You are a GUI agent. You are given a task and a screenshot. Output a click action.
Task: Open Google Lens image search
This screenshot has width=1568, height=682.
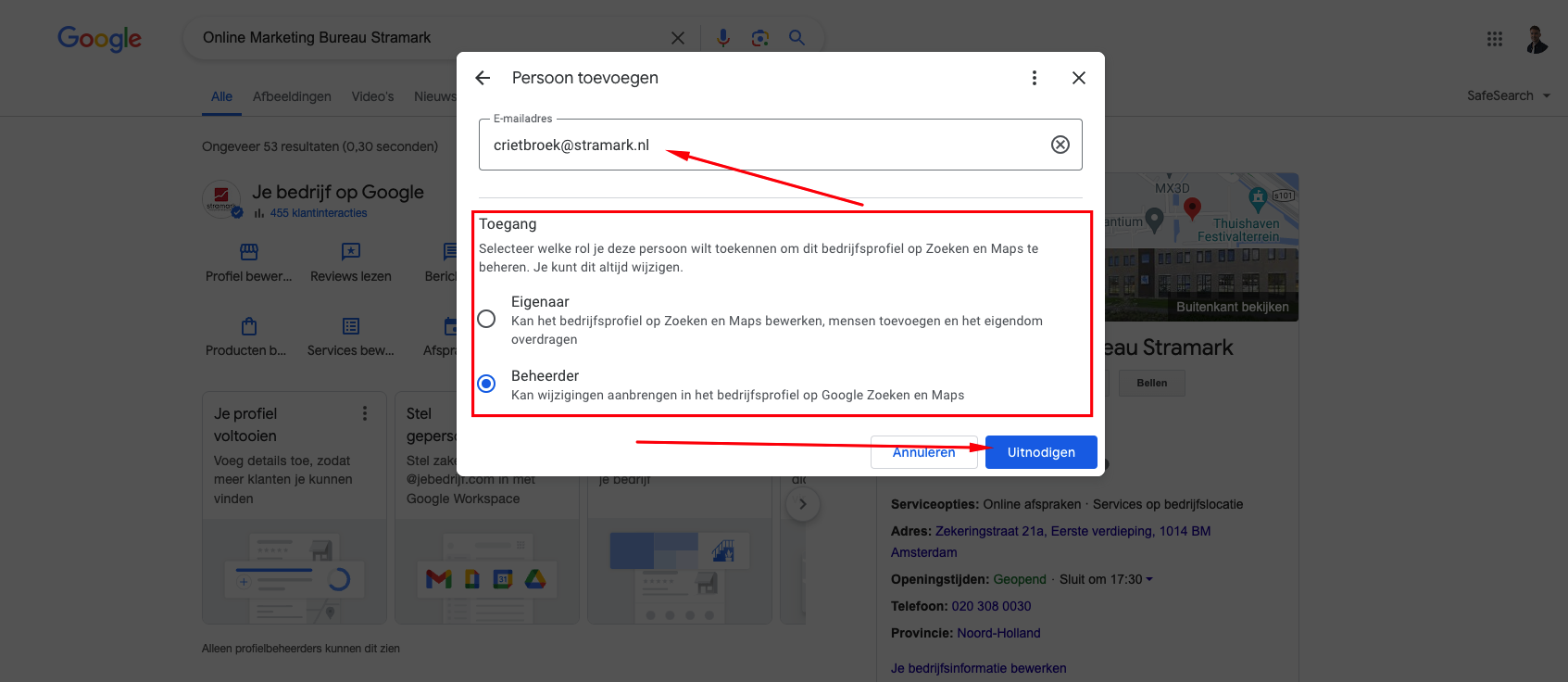tap(760, 38)
